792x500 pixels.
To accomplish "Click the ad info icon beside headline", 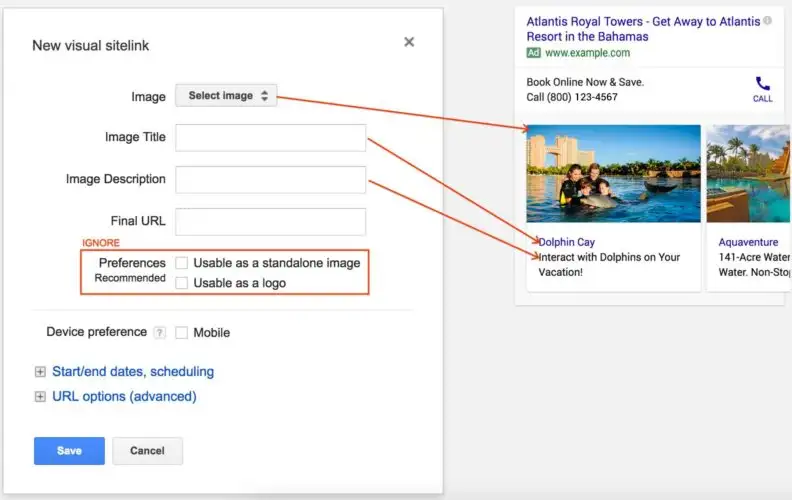I will (767, 21).
